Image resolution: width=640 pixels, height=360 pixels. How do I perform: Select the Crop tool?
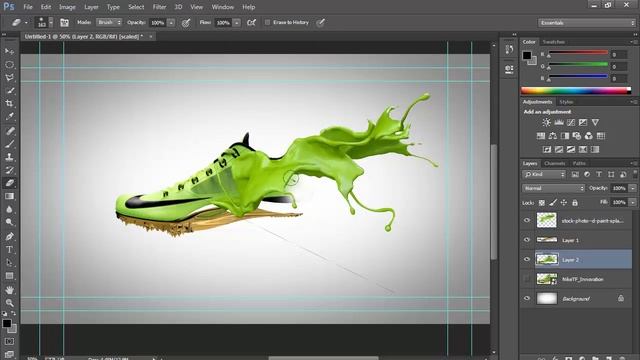(9, 103)
